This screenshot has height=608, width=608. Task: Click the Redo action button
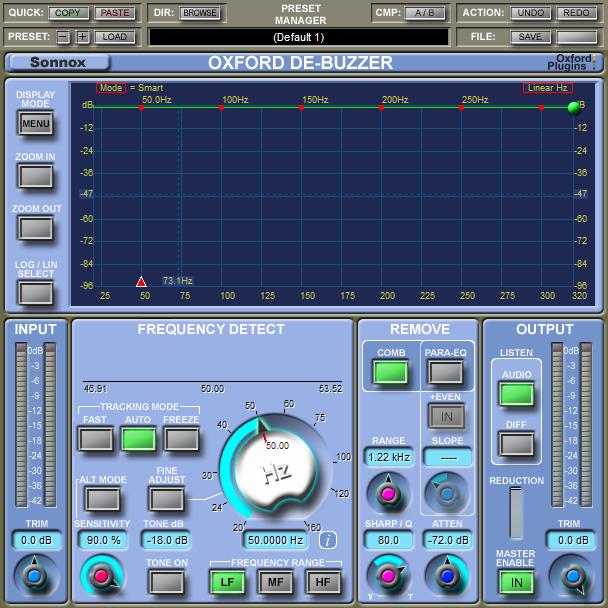click(x=576, y=13)
